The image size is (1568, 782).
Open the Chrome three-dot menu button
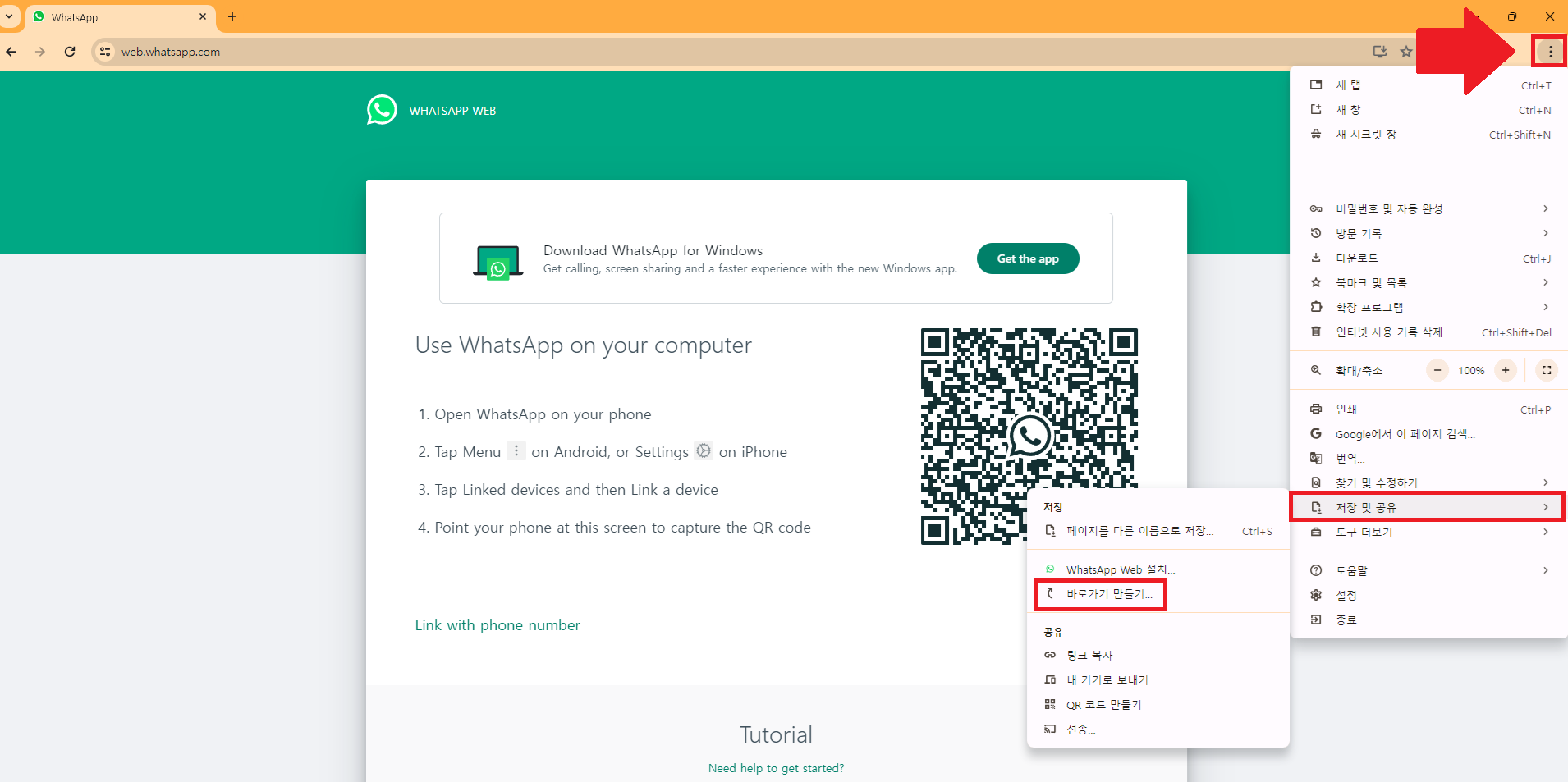pos(1550,52)
